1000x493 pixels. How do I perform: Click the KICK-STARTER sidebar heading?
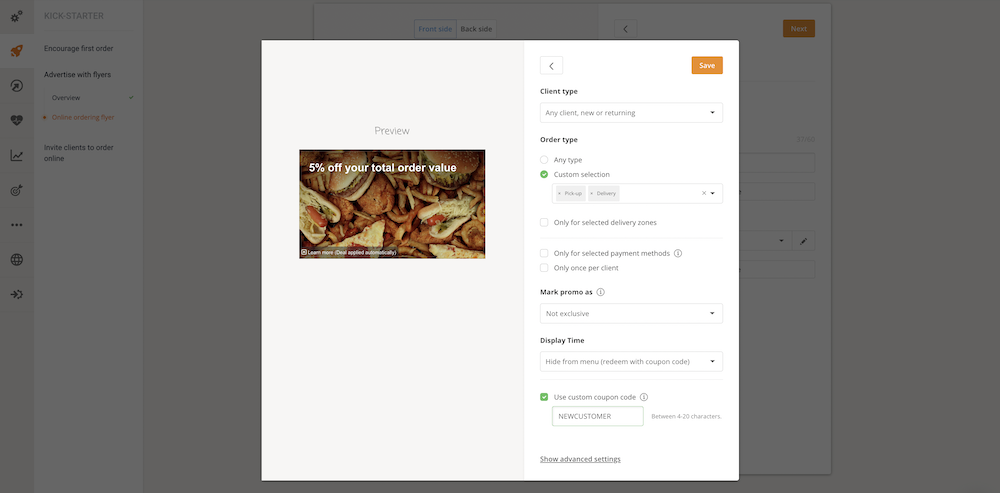74,16
